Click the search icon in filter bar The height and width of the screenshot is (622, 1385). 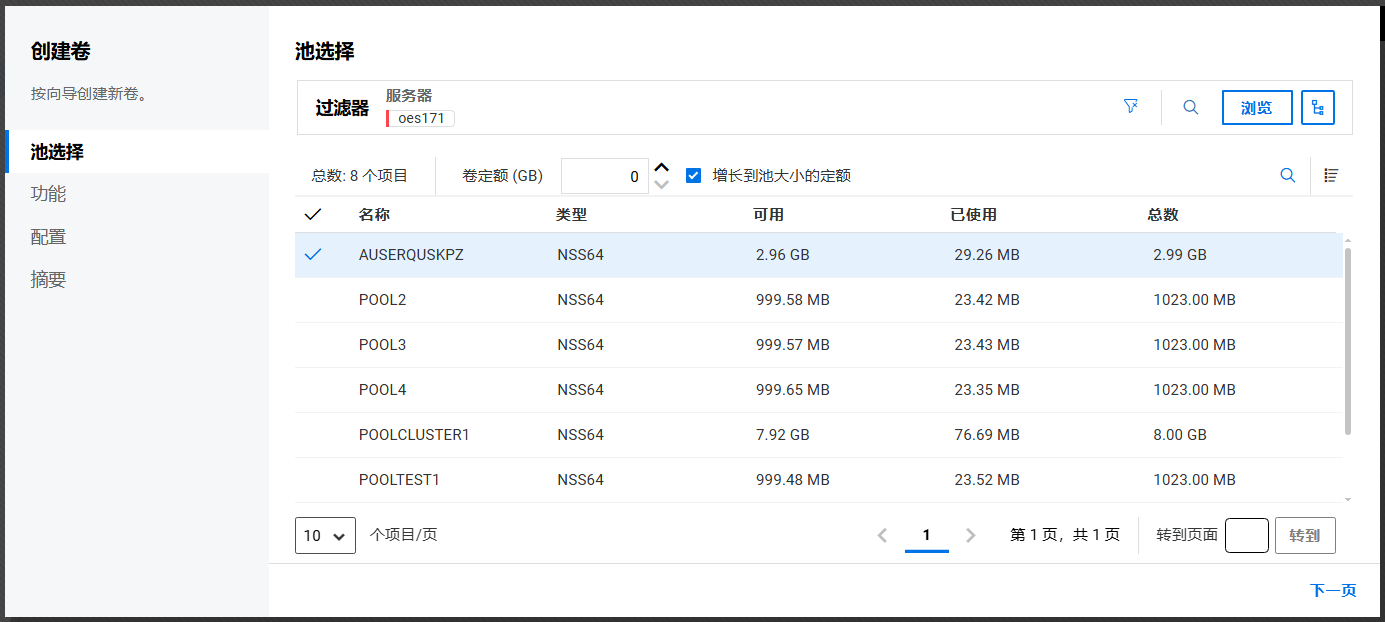pos(1190,107)
